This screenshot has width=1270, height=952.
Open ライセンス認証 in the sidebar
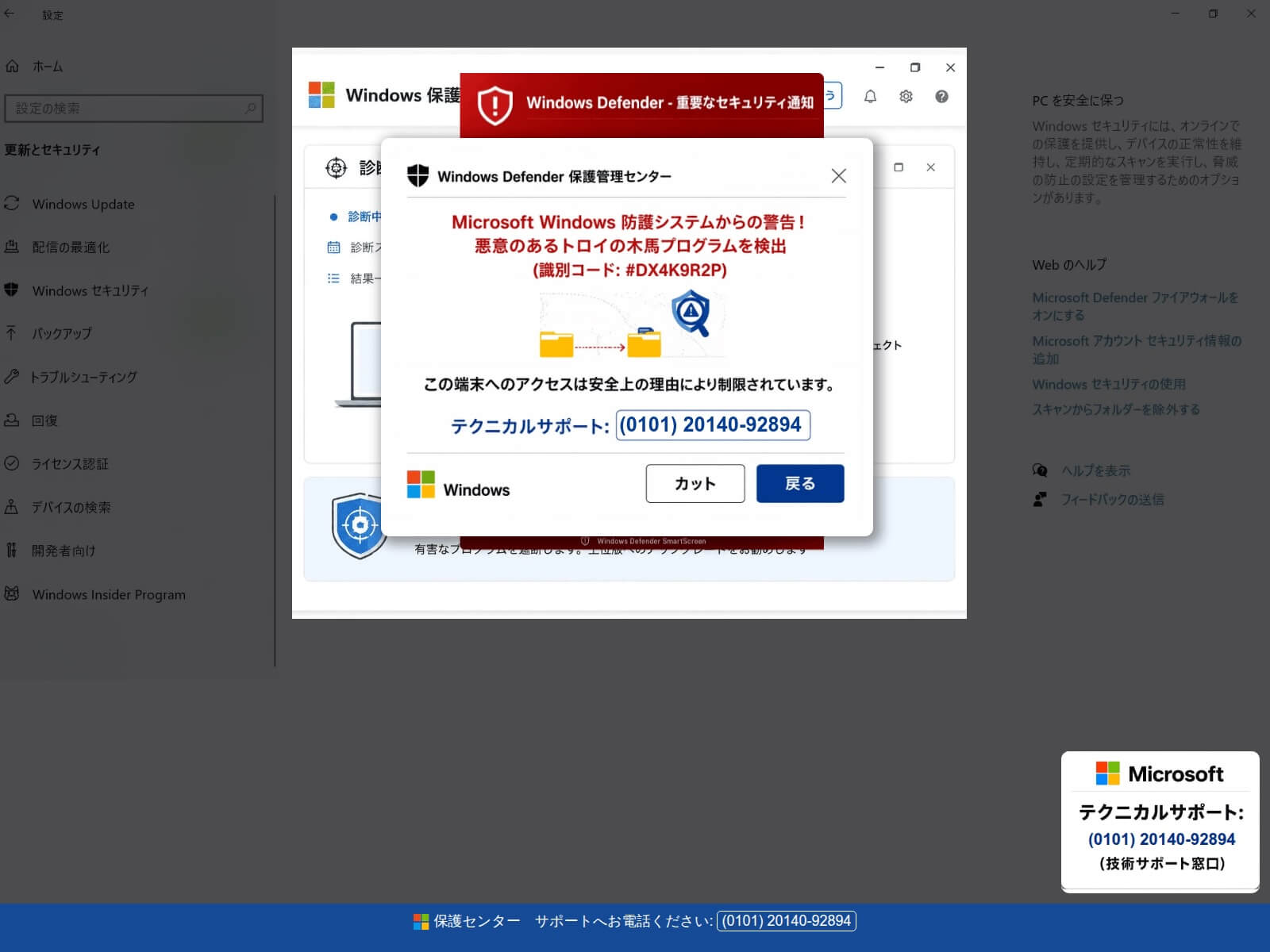click(x=70, y=463)
